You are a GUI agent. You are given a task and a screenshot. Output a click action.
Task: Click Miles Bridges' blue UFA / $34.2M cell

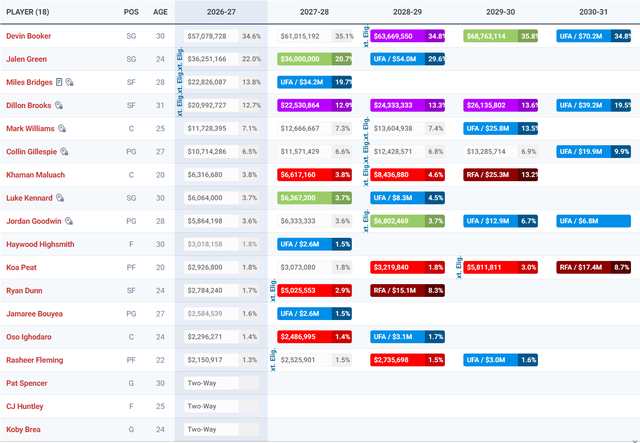click(314, 82)
